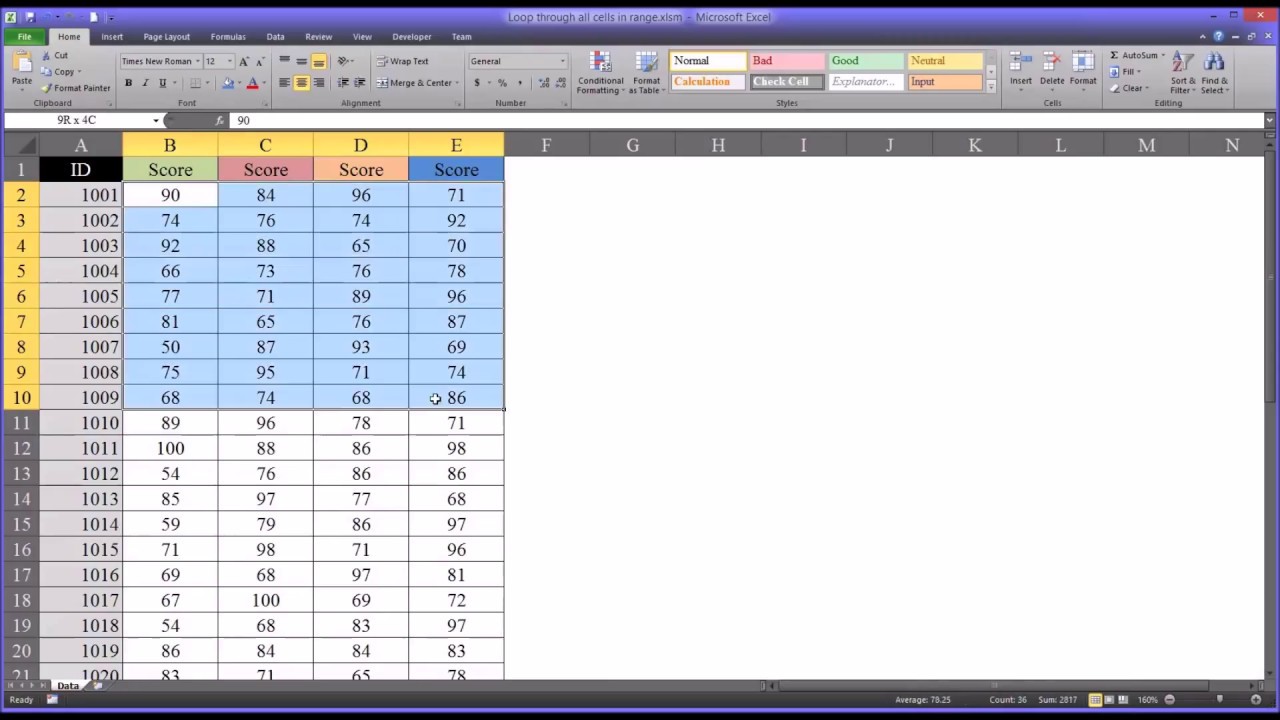The width and height of the screenshot is (1280, 720).
Task: Apply the Percent style format
Action: click(502, 83)
